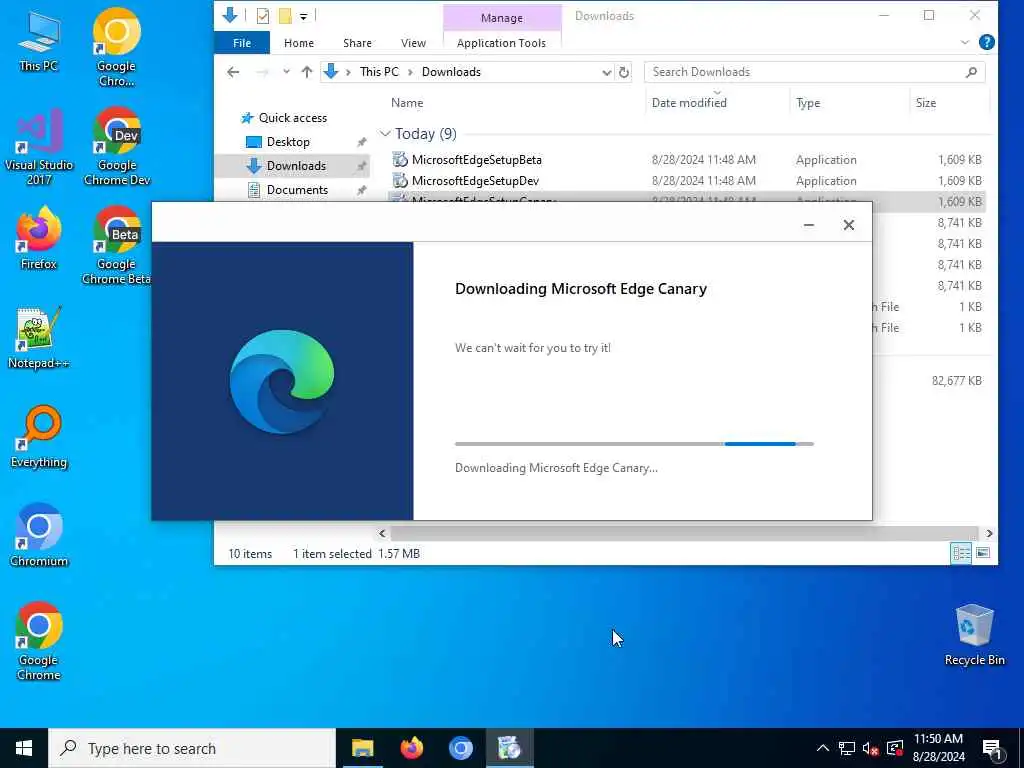Open Firefox desktop shortcut
This screenshot has height=768, width=1024.
click(x=39, y=238)
